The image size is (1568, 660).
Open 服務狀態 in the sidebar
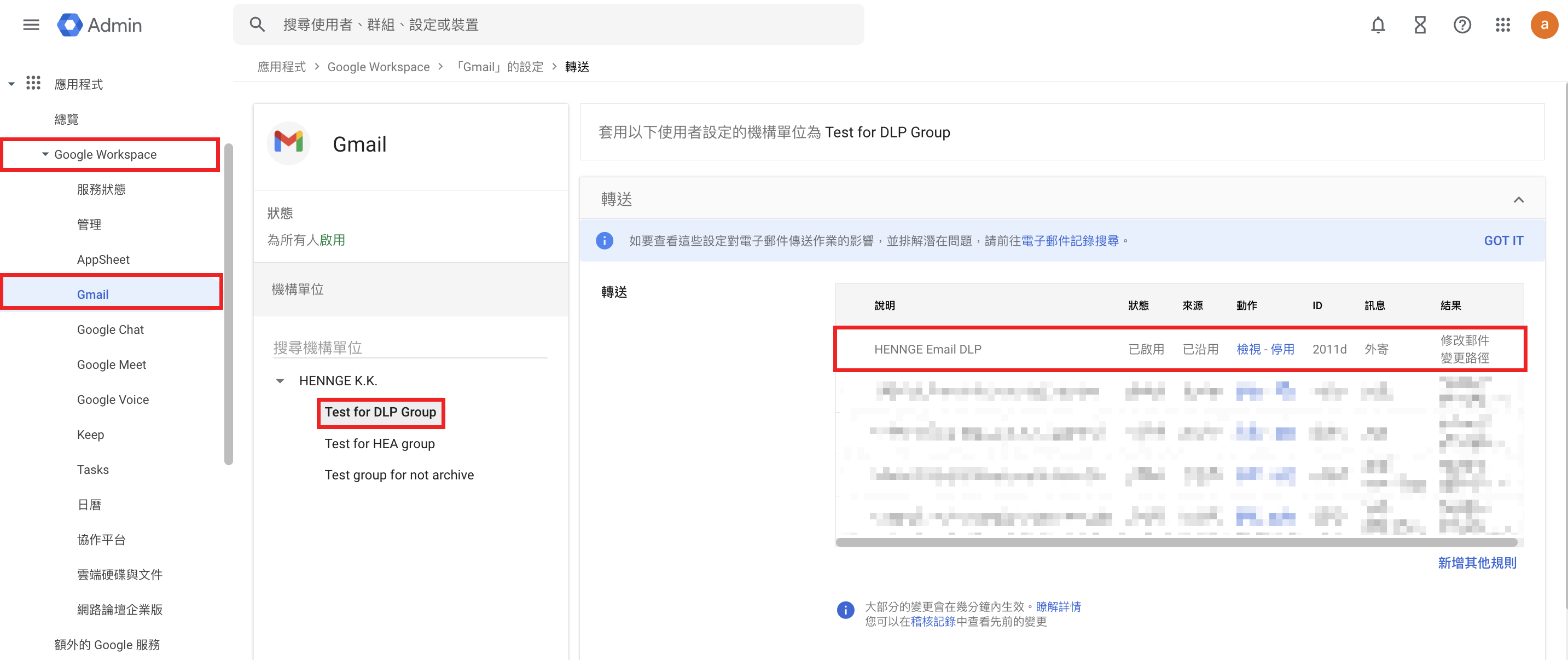point(101,189)
